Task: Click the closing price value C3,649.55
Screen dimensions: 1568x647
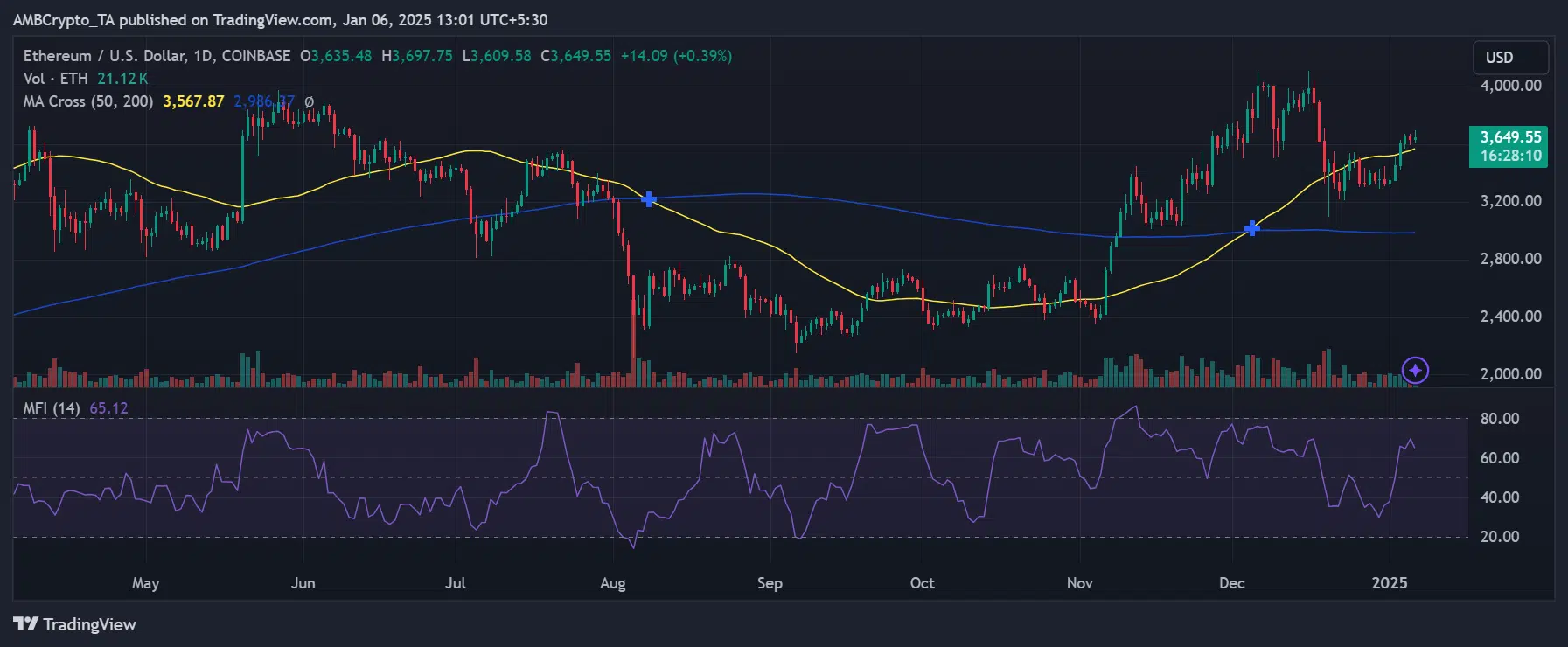Action: (575, 56)
